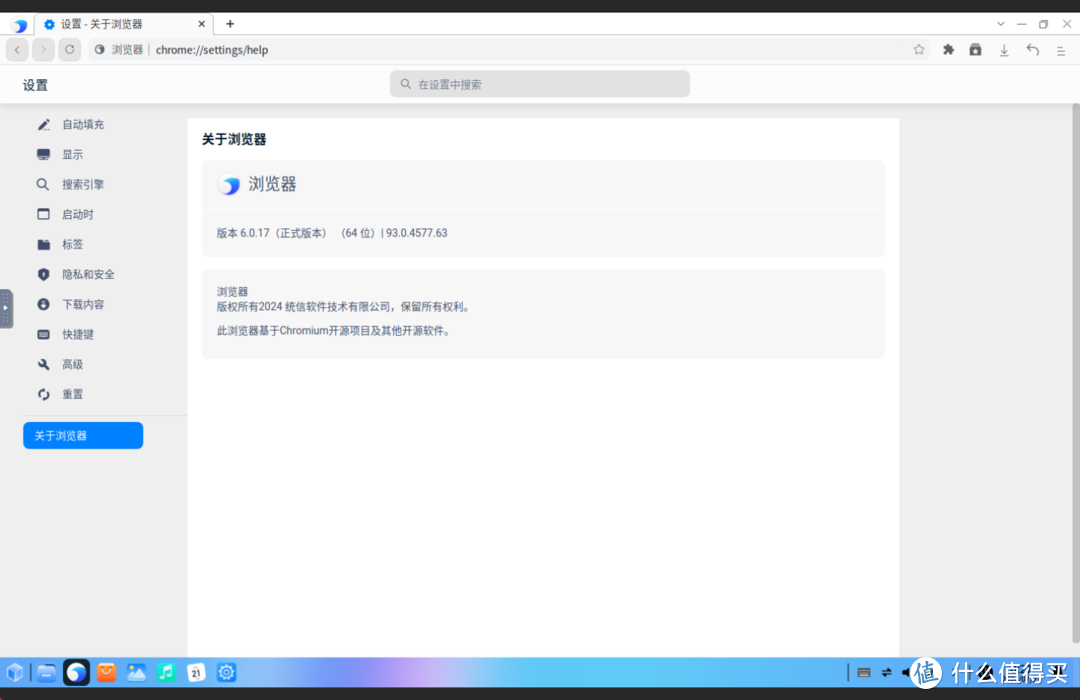Viewport: 1080px width, 700px height.
Task: Go back to previous page
Action: coord(17,49)
